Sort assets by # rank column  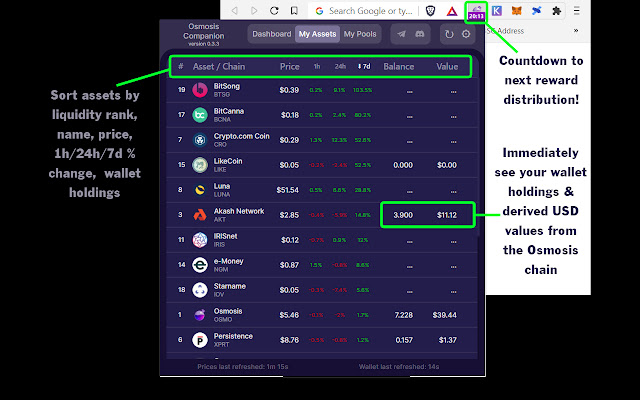point(181,67)
